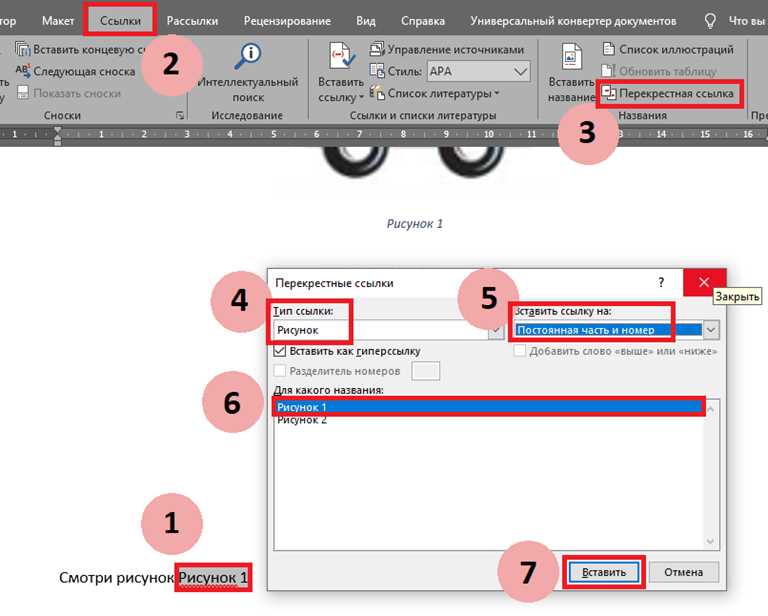Open the Вид tab

click(365, 21)
